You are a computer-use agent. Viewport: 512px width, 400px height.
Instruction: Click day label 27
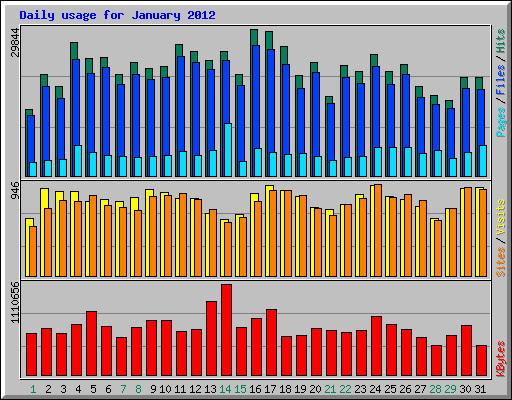pos(420,389)
